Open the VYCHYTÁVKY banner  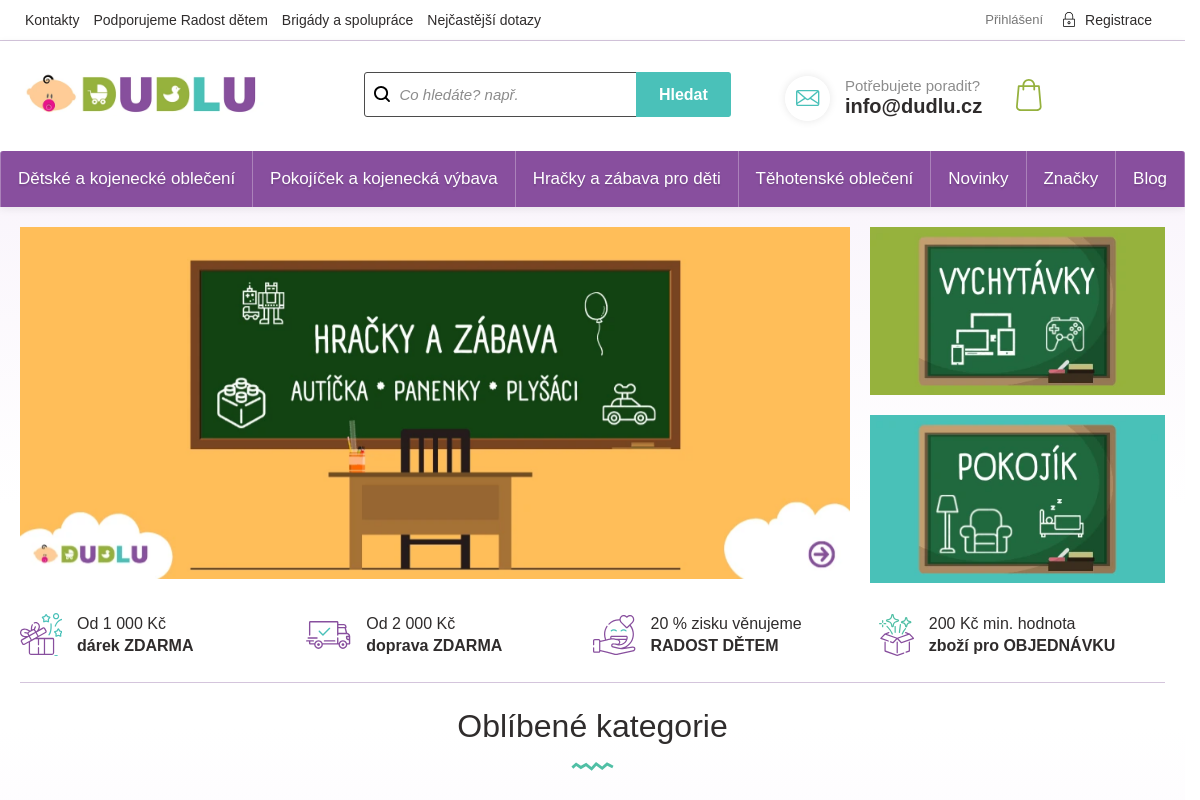[1017, 310]
